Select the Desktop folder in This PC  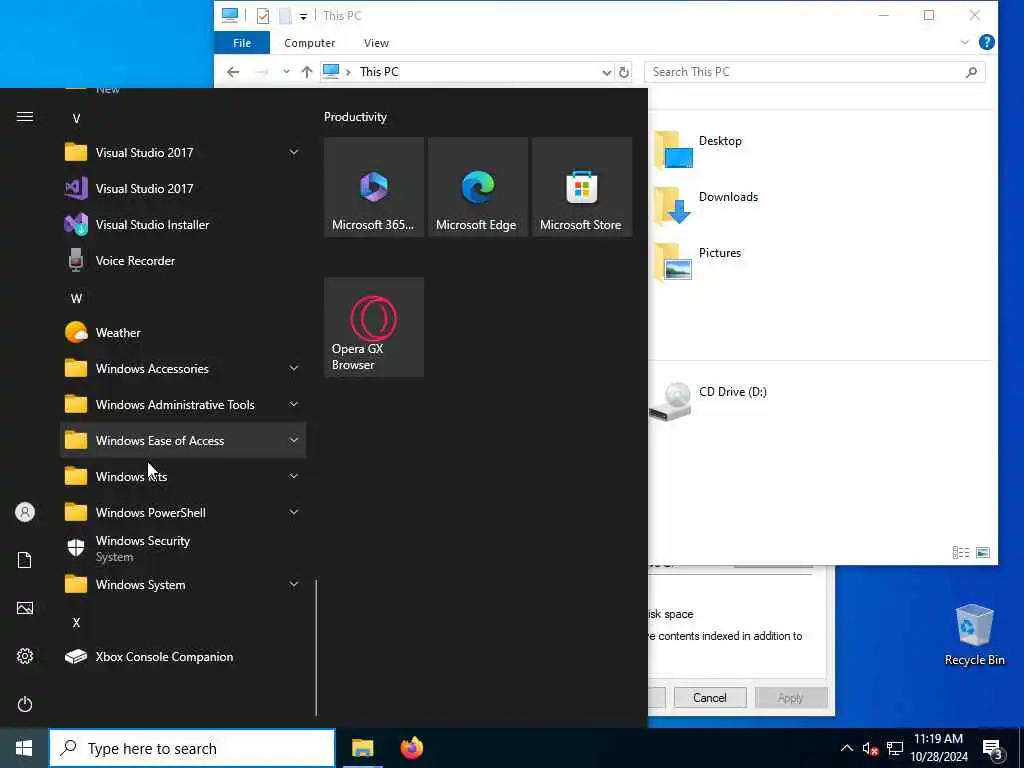[x=698, y=149]
